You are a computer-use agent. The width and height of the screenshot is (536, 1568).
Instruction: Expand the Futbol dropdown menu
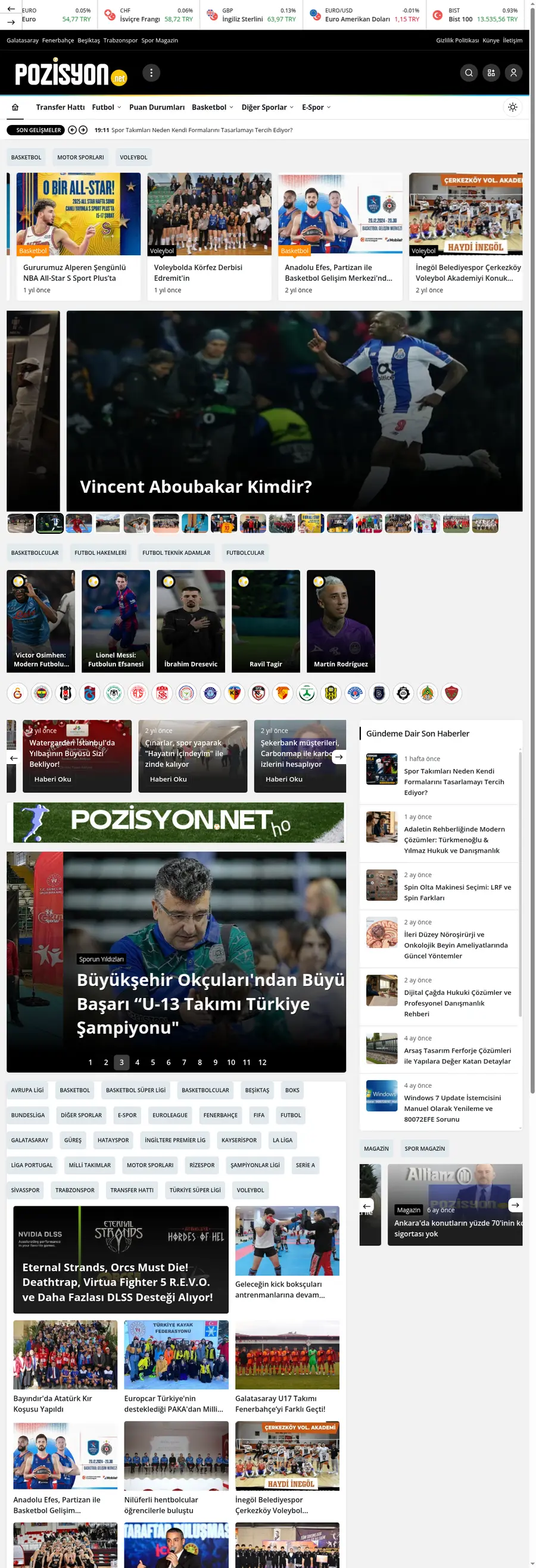(107, 107)
